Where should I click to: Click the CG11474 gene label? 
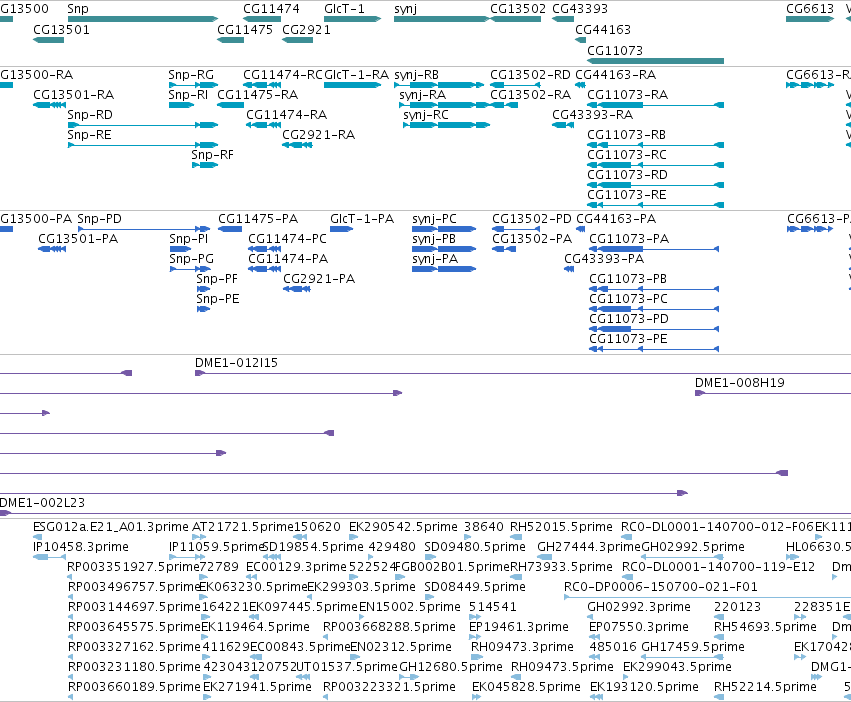(271, 9)
